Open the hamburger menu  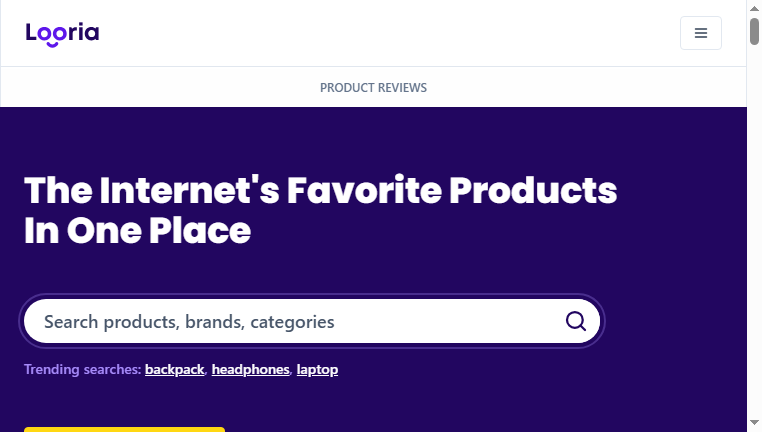pos(700,33)
